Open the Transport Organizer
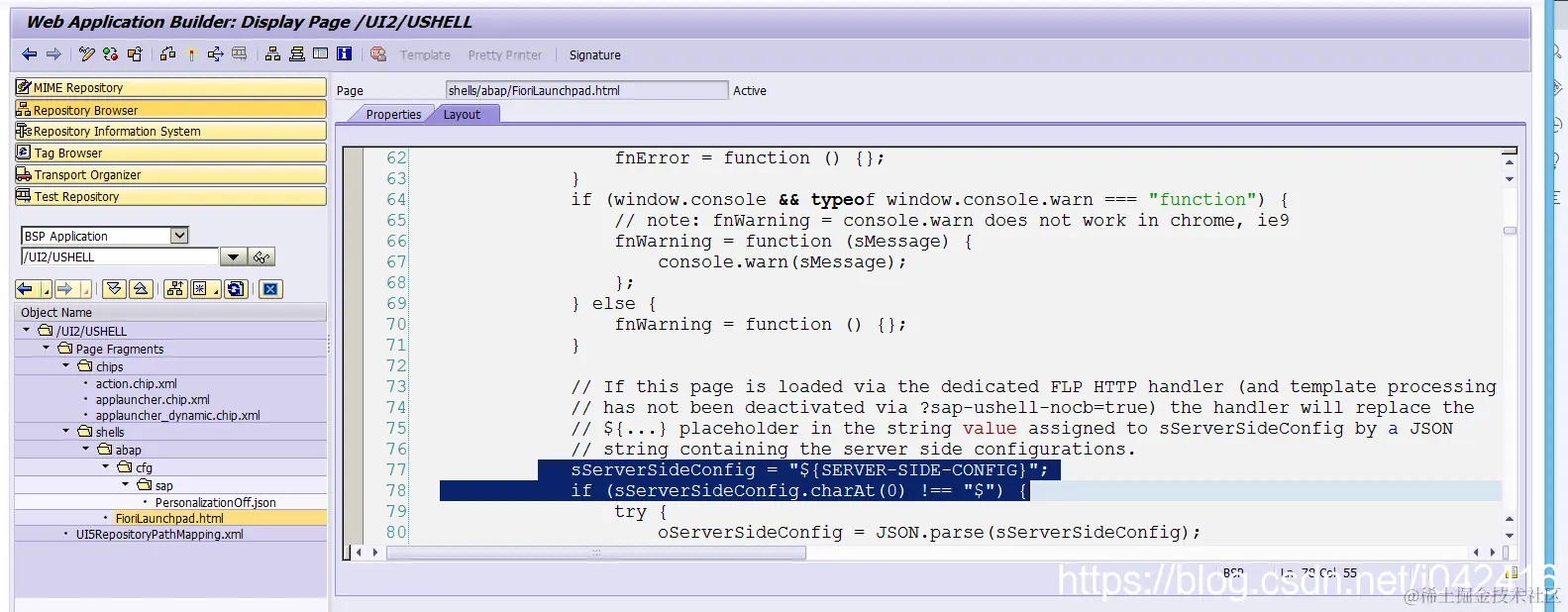Viewport: 1568px width, 612px height. pyautogui.click(x=170, y=175)
